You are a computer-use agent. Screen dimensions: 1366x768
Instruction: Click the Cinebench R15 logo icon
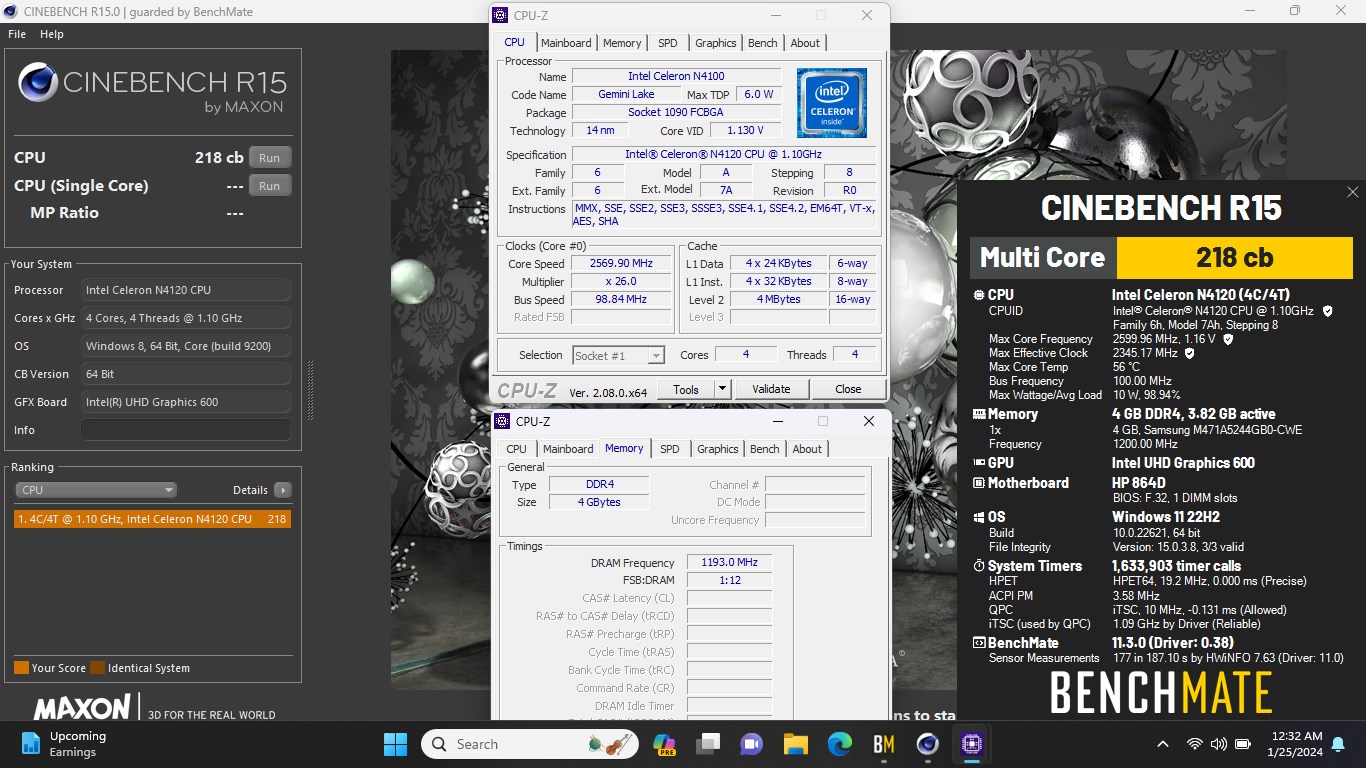[x=38, y=83]
